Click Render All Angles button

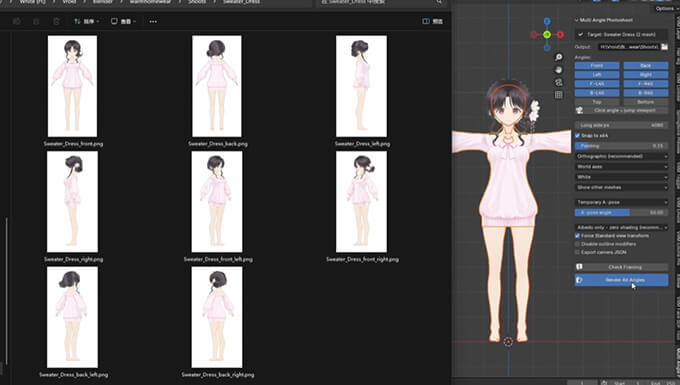tap(621, 280)
